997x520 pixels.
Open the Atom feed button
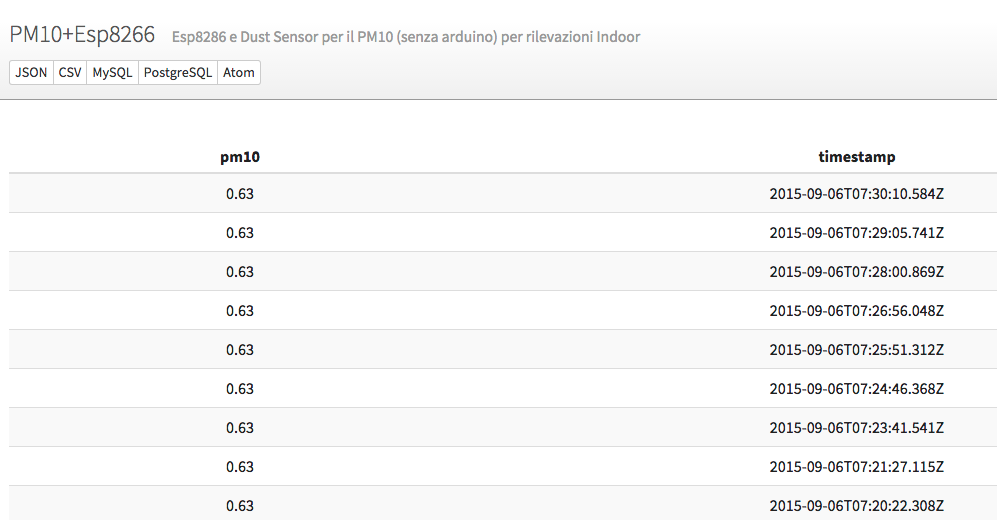tap(239, 72)
